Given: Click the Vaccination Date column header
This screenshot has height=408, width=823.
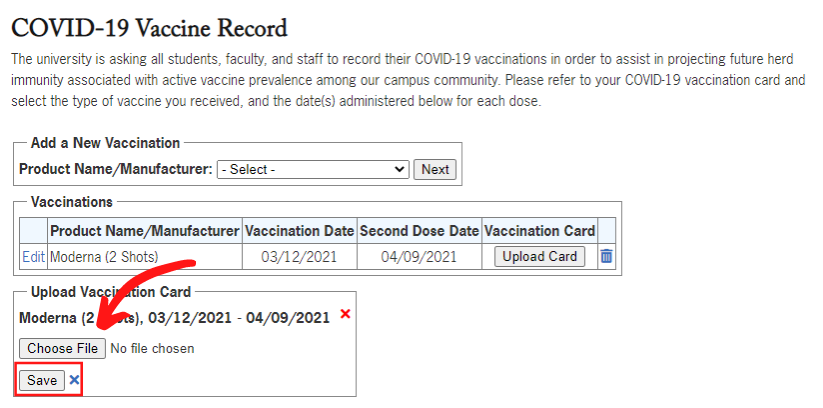Looking at the screenshot, I should [300, 231].
